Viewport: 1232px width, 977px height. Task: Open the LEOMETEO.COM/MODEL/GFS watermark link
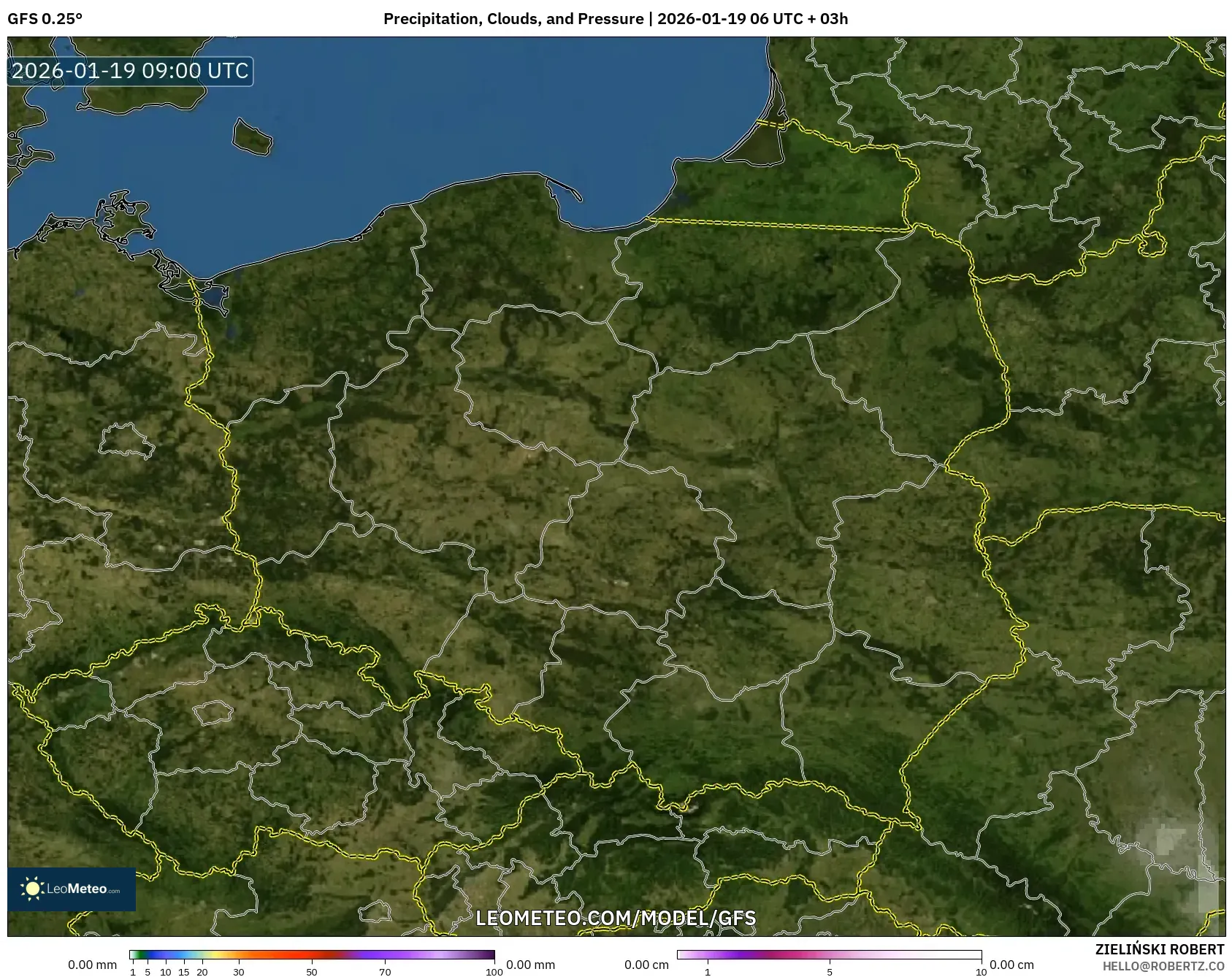pyautogui.click(x=617, y=919)
